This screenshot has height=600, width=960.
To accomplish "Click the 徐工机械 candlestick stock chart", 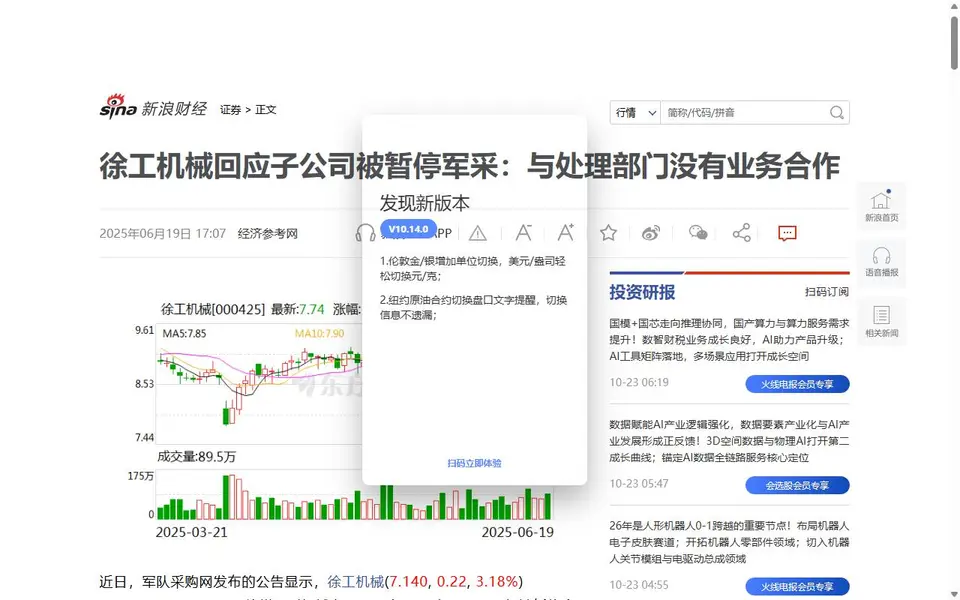I will tap(259, 384).
